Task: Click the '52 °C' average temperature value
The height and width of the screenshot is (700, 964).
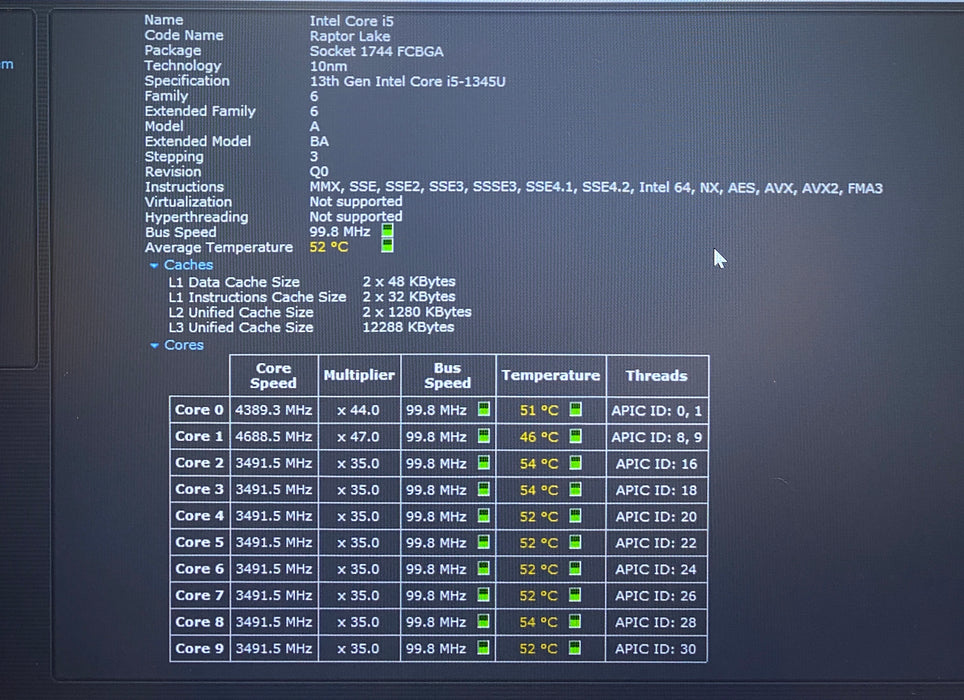Action: pos(329,247)
